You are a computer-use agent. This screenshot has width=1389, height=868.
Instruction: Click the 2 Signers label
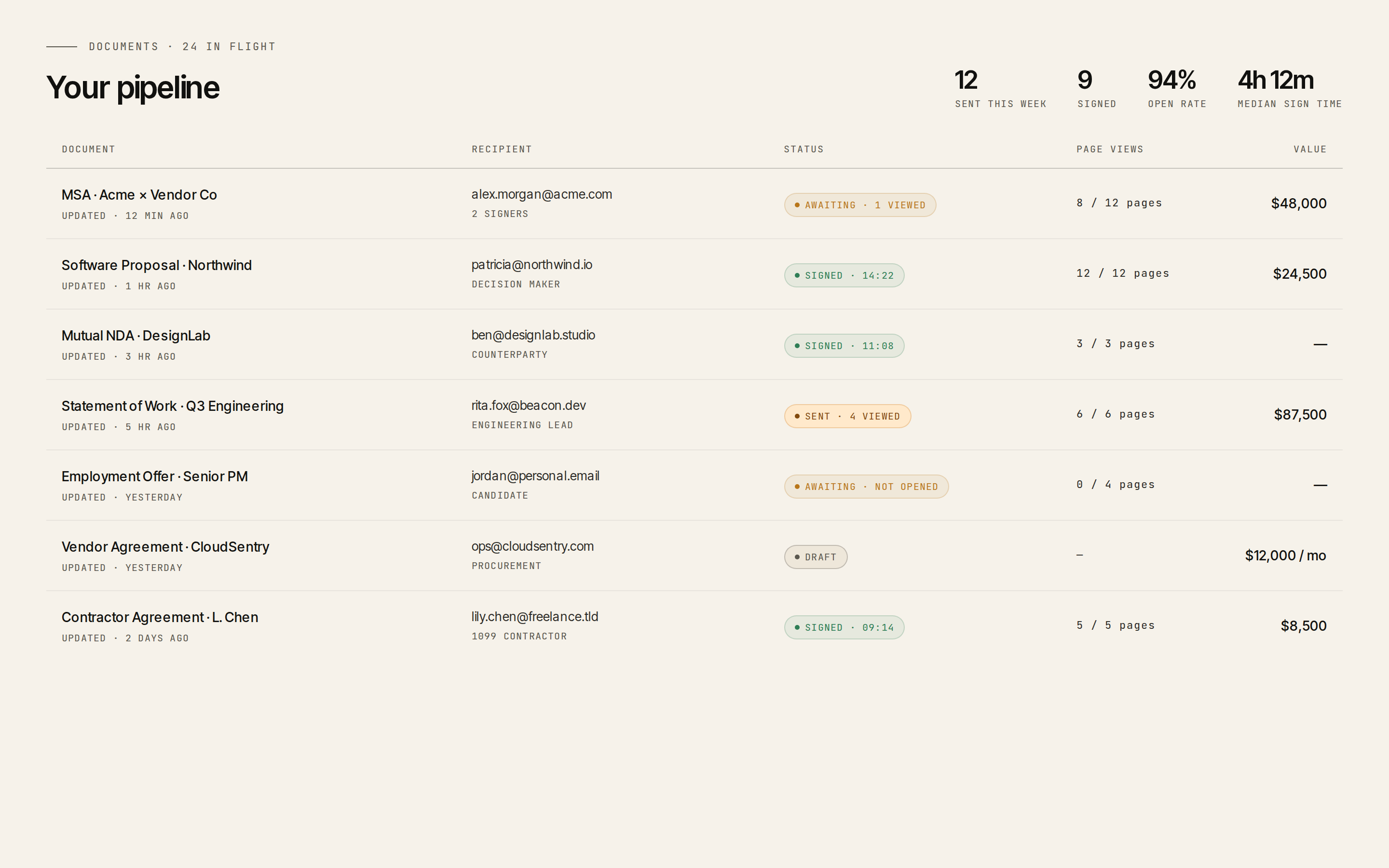(500, 214)
